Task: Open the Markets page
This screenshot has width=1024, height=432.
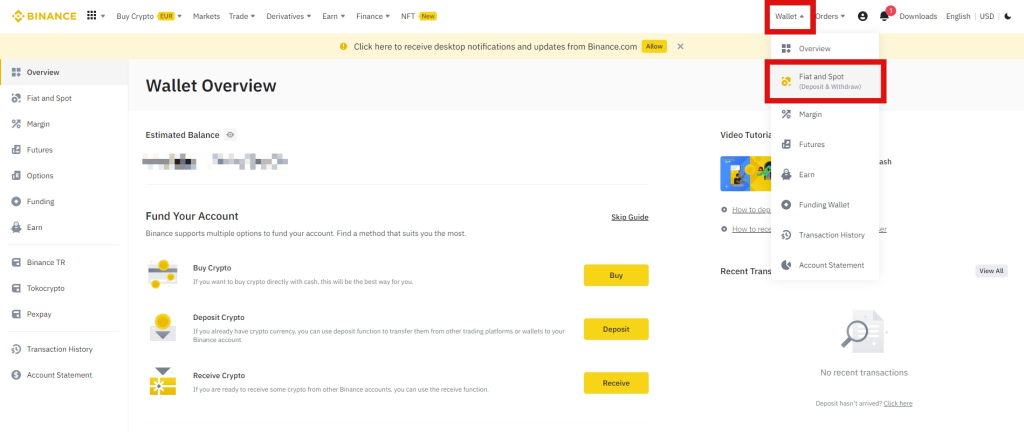Action: (x=206, y=16)
